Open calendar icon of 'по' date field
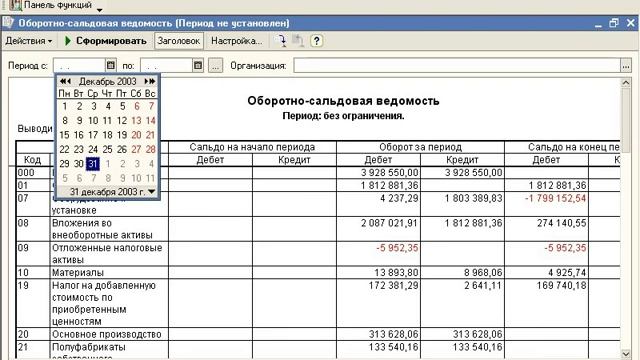The image size is (640, 360). tap(198, 65)
